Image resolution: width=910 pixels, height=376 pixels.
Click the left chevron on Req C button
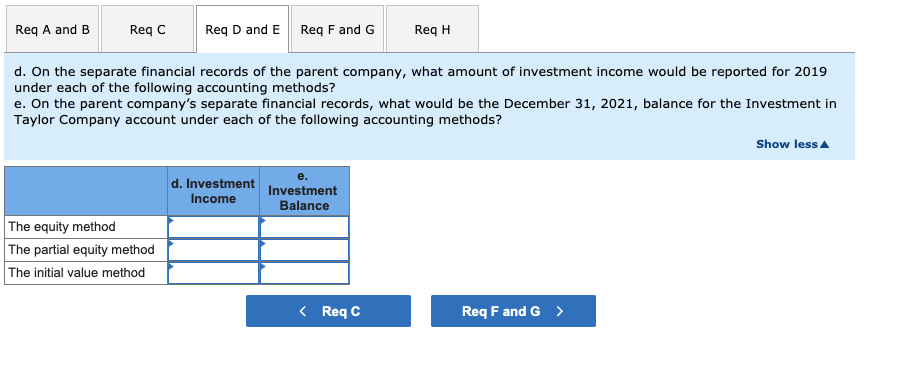[302, 311]
